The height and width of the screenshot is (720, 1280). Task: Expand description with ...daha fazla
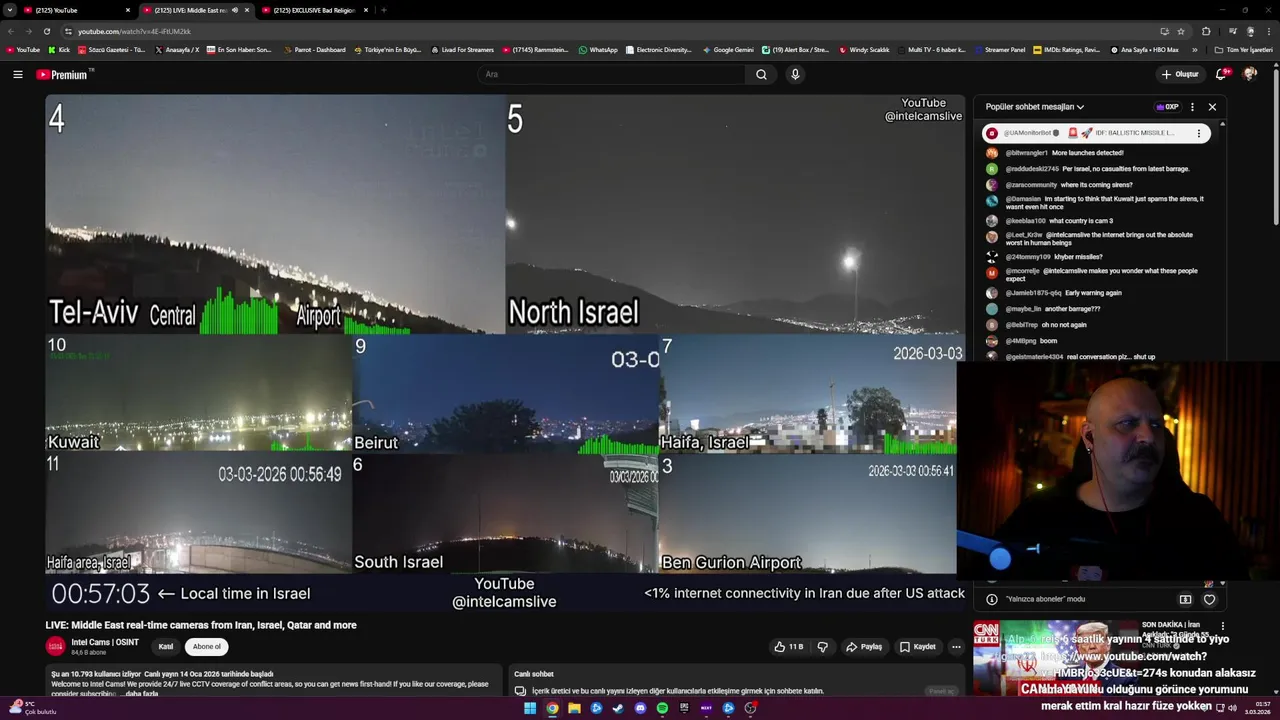click(140, 694)
